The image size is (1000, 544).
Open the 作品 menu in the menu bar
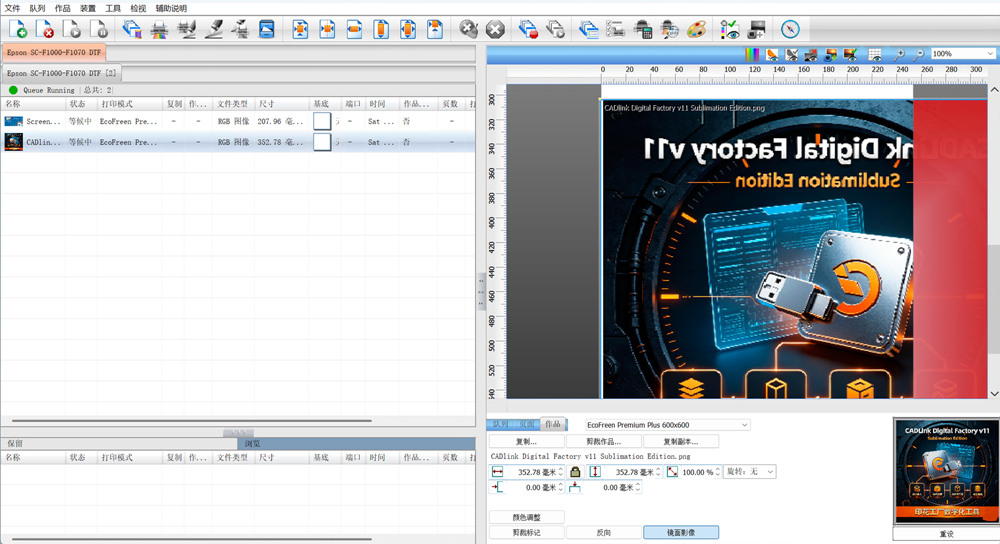pos(62,8)
